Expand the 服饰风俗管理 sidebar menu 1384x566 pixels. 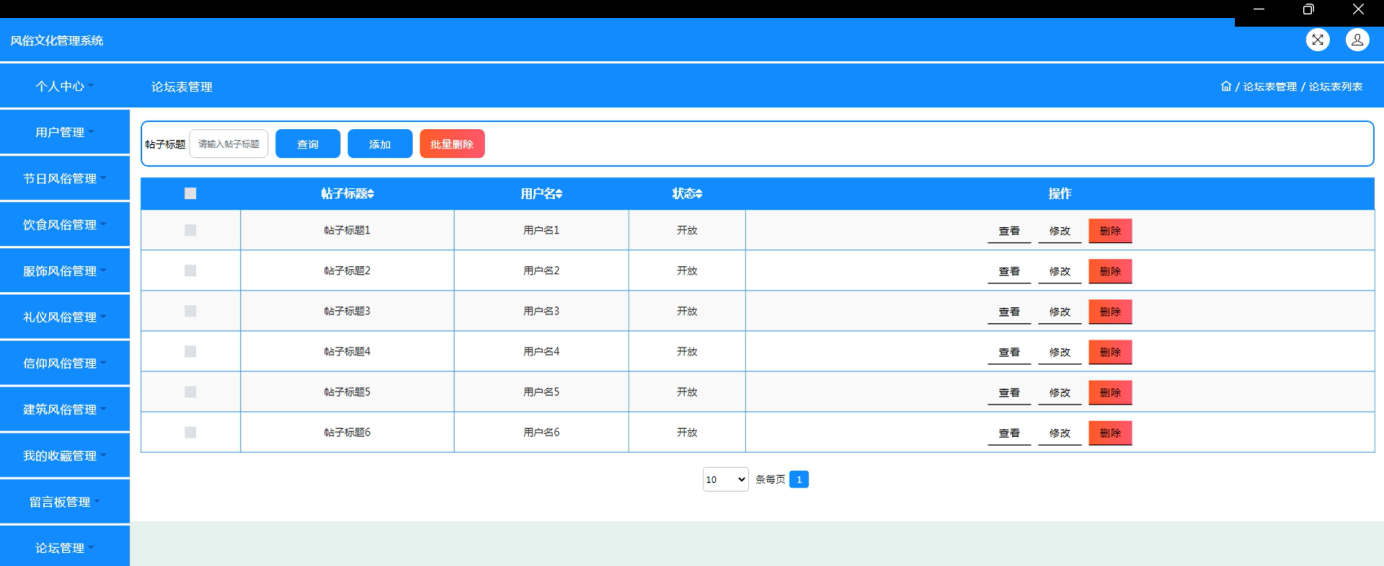pos(65,270)
